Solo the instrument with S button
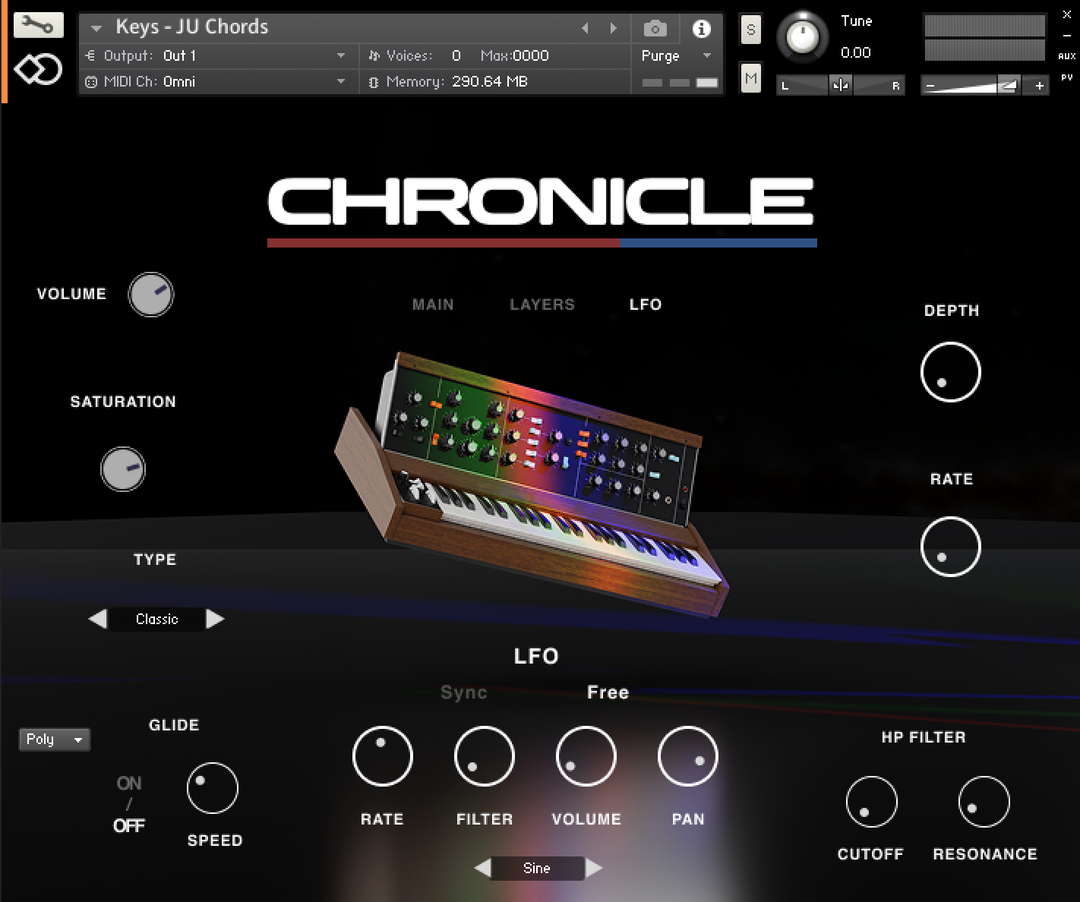1080x902 pixels. click(751, 30)
